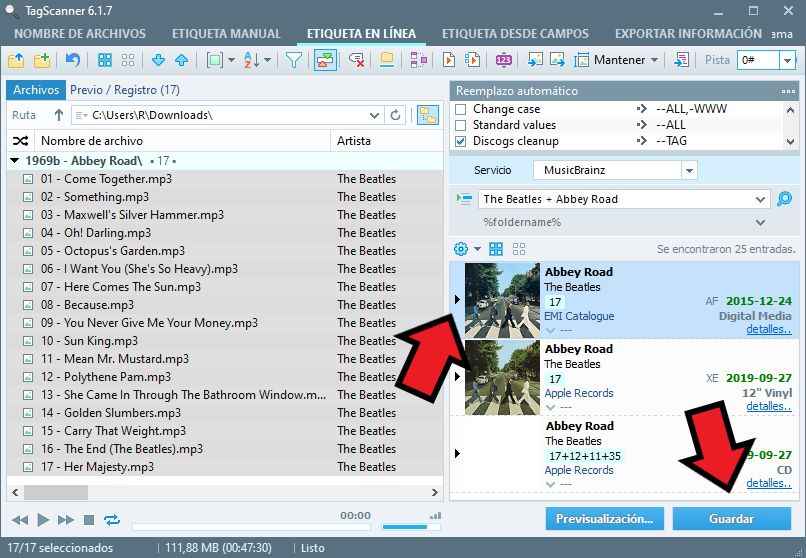This screenshot has height=558, width=806.
Task: Click the purple 123 renumber icon
Action: pos(504,60)
